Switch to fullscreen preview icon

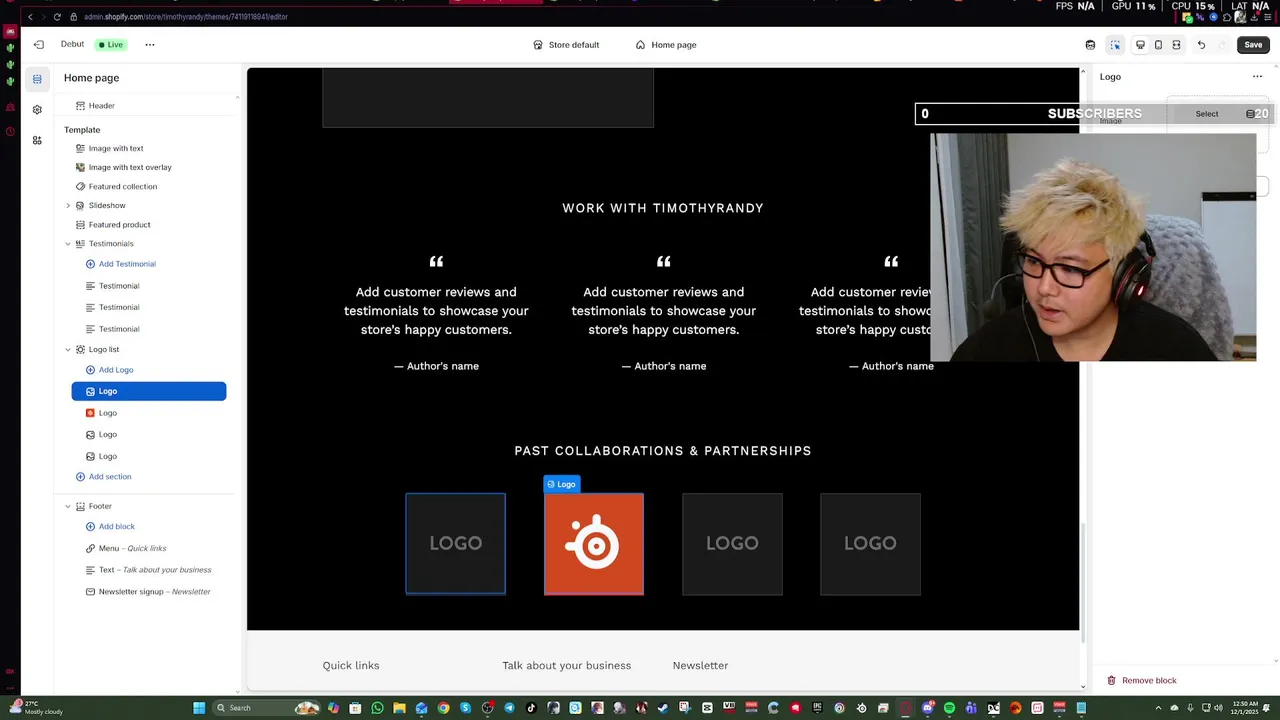[1176, 45]
